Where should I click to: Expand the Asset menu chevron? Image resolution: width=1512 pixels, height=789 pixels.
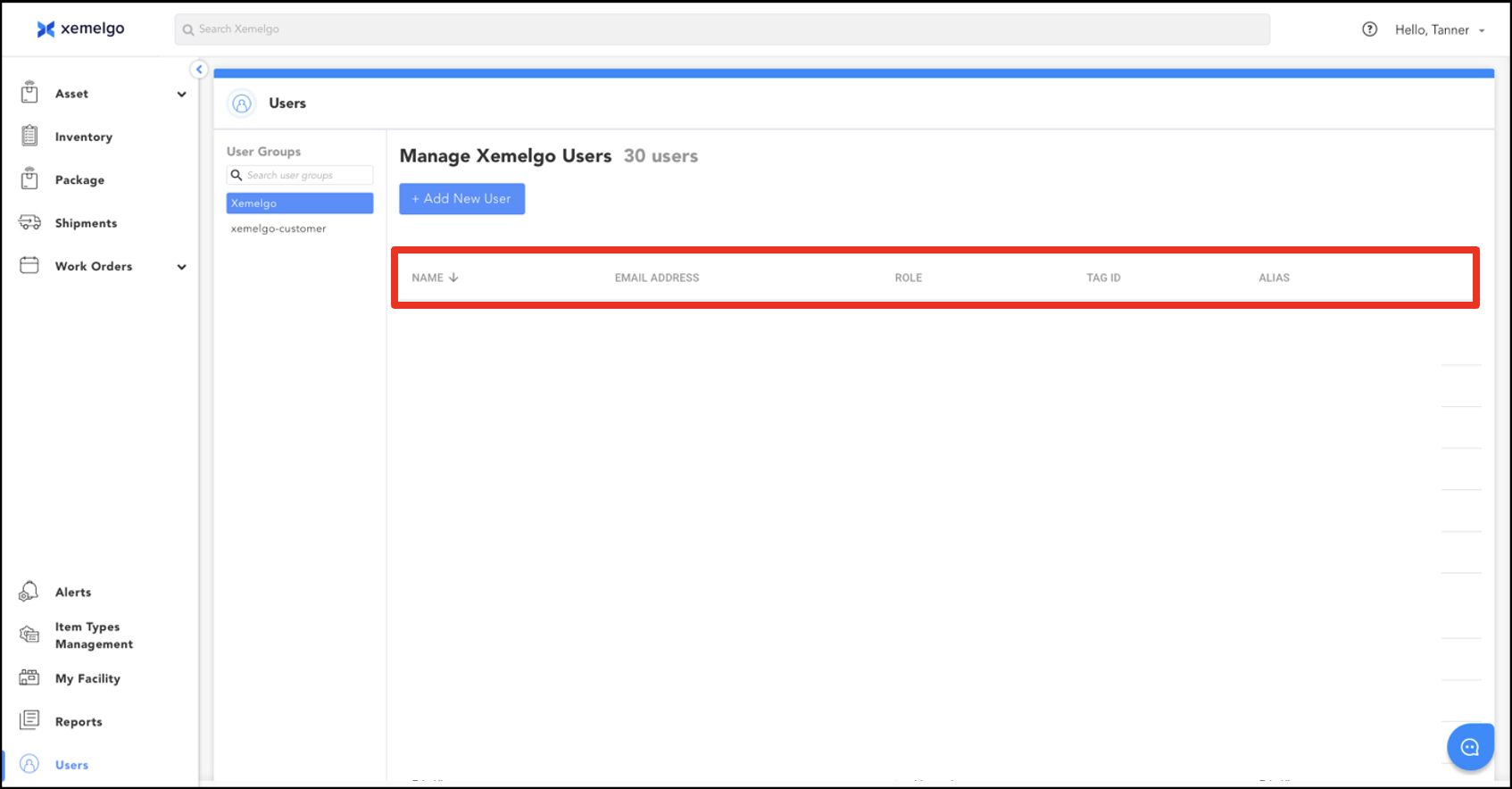(x=182, y=94)
